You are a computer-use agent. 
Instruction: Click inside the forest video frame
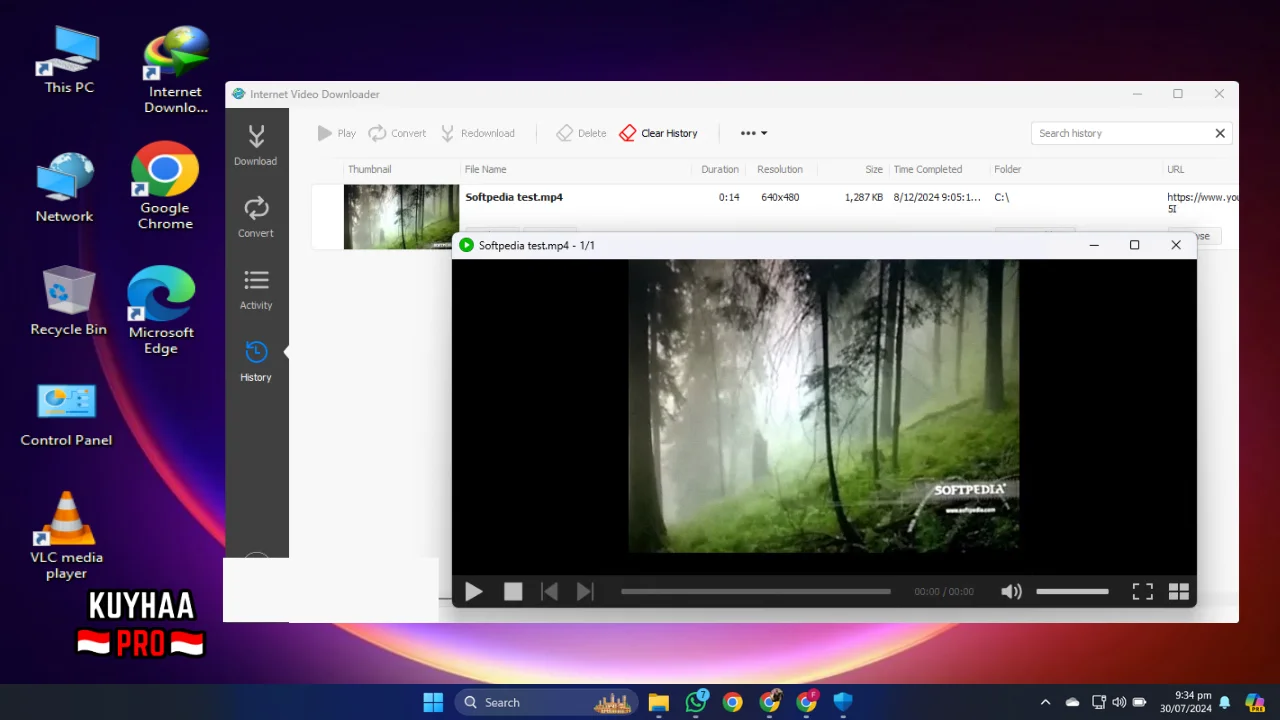[823, 405]
